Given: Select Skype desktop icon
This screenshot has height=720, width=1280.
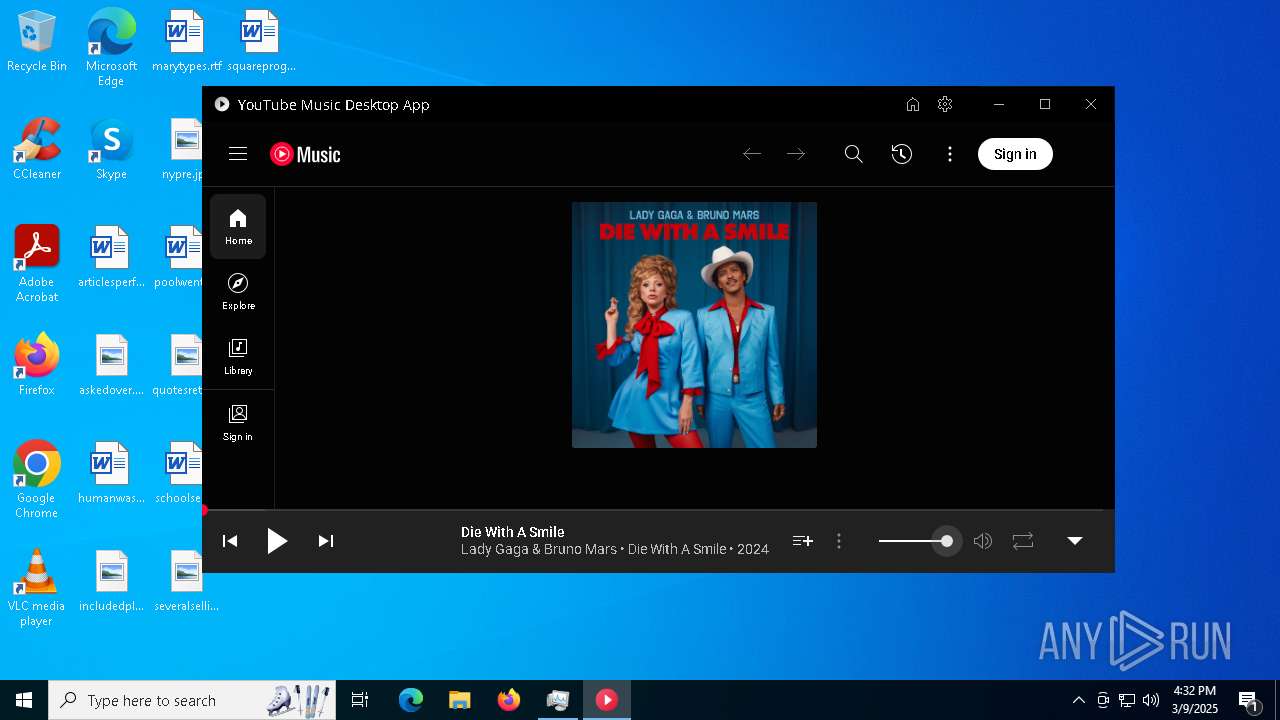Looking at the screenshot, I should click(111, 149).
